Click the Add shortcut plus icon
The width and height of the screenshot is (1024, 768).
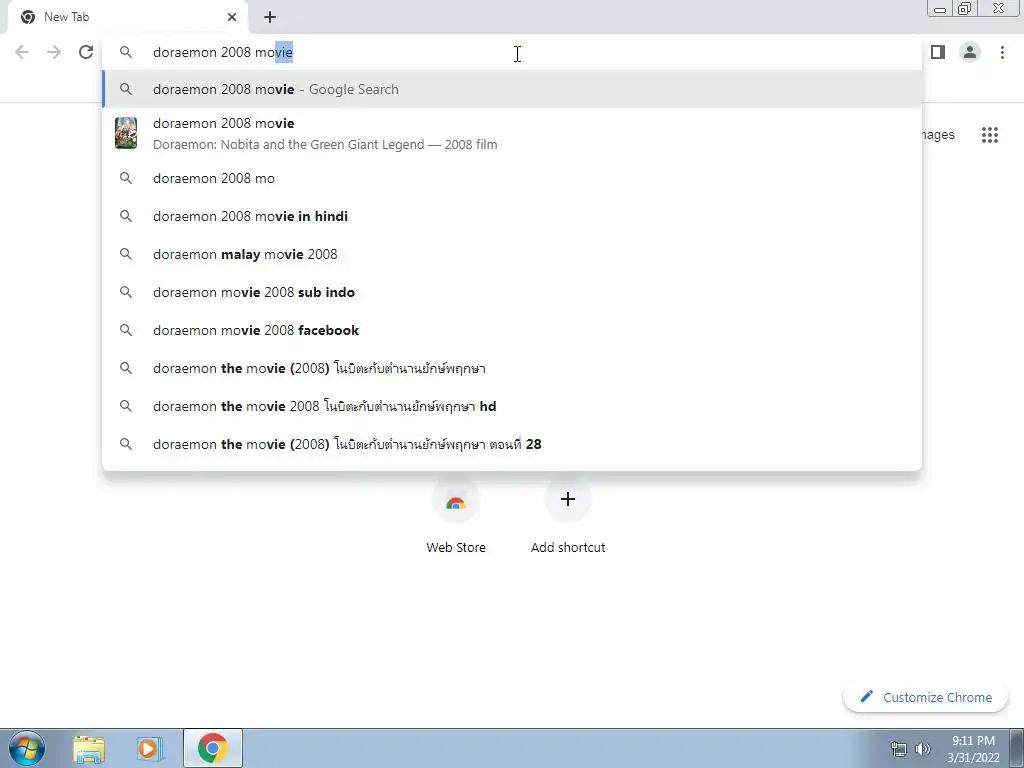(x=568, y=500)
